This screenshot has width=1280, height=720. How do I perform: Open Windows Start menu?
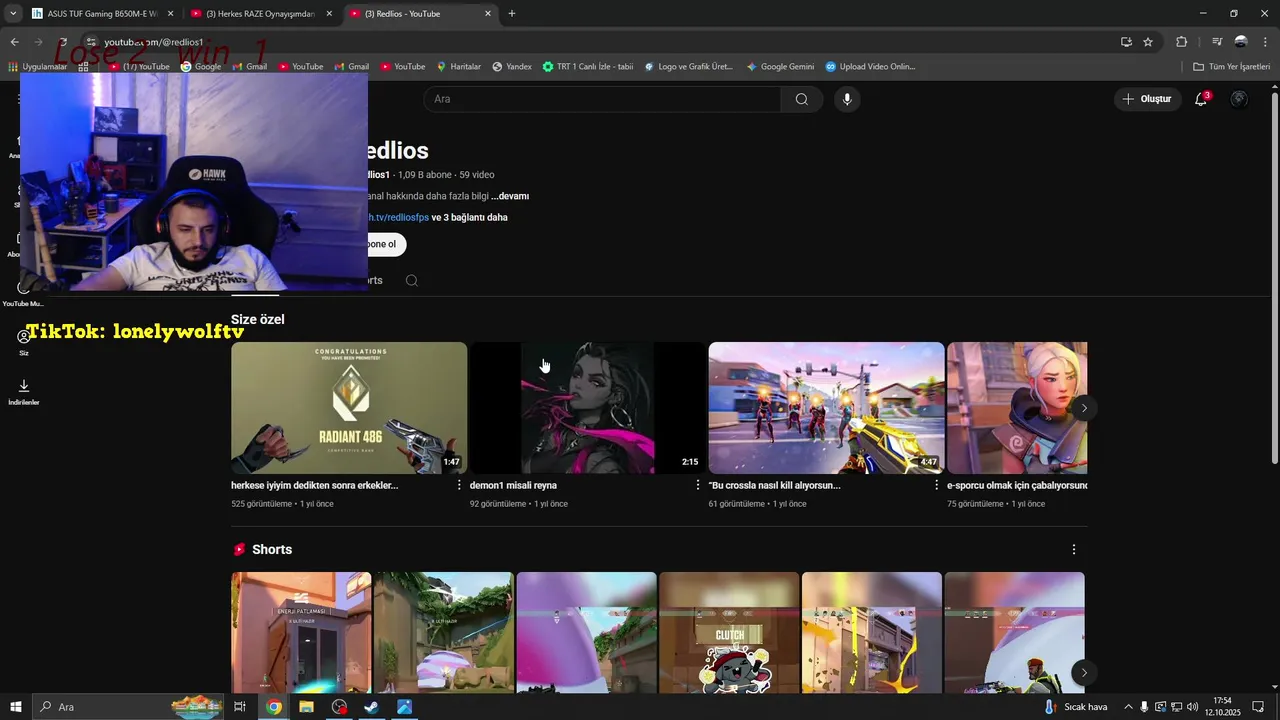point(16,707)
